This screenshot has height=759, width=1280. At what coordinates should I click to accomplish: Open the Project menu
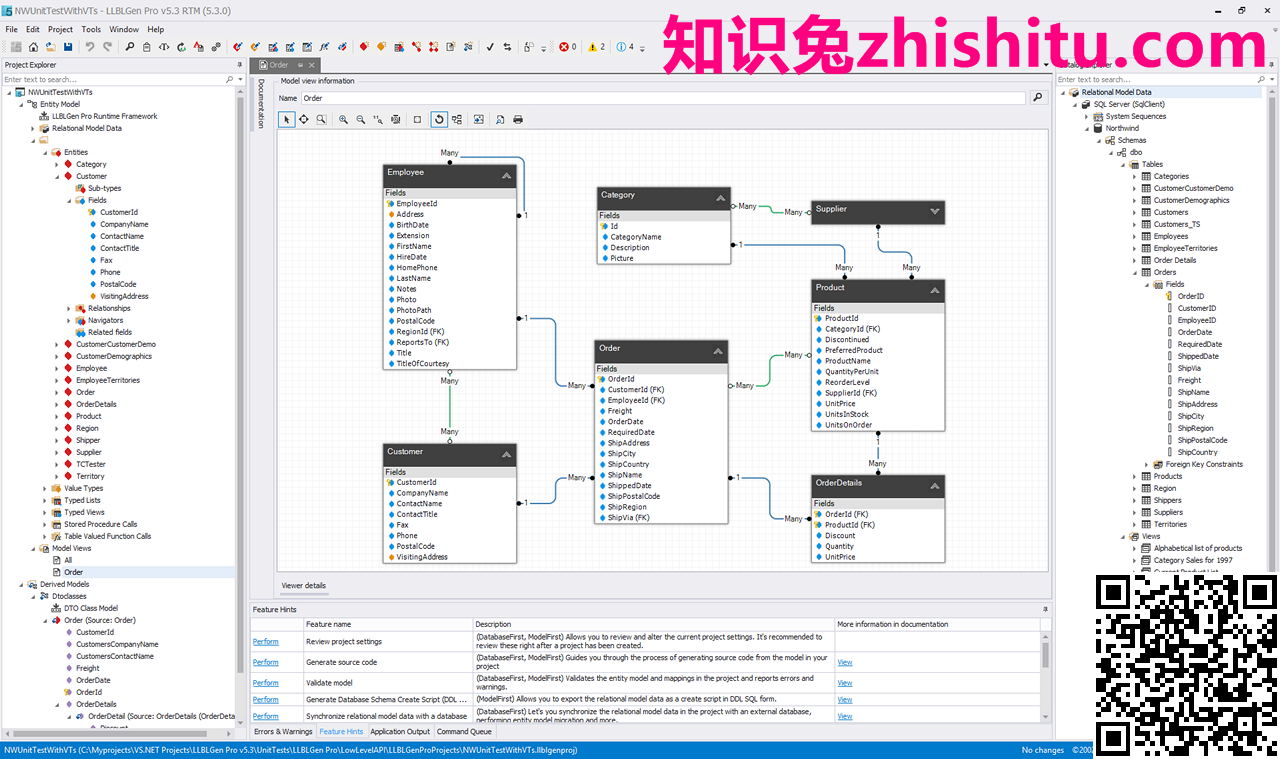pyautogui.click(x=60, y=30)
